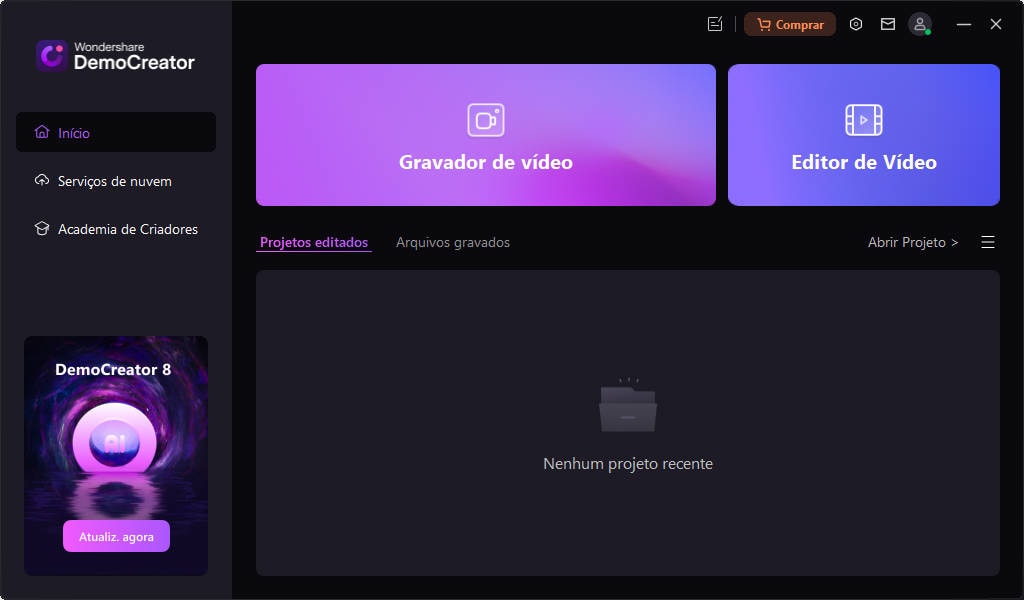Open settings hexagon icon in title bar
This screenshot has height=600, width=1024.
[x=856, y=24]
